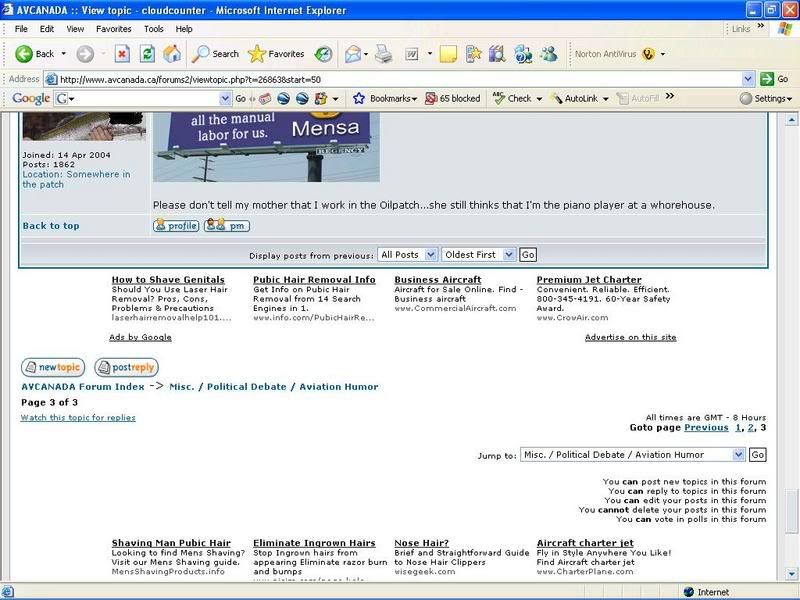This screenshot has height=600, width=800.
Task: Click scrollbar down arrow
Action: (x=791, y=573)
